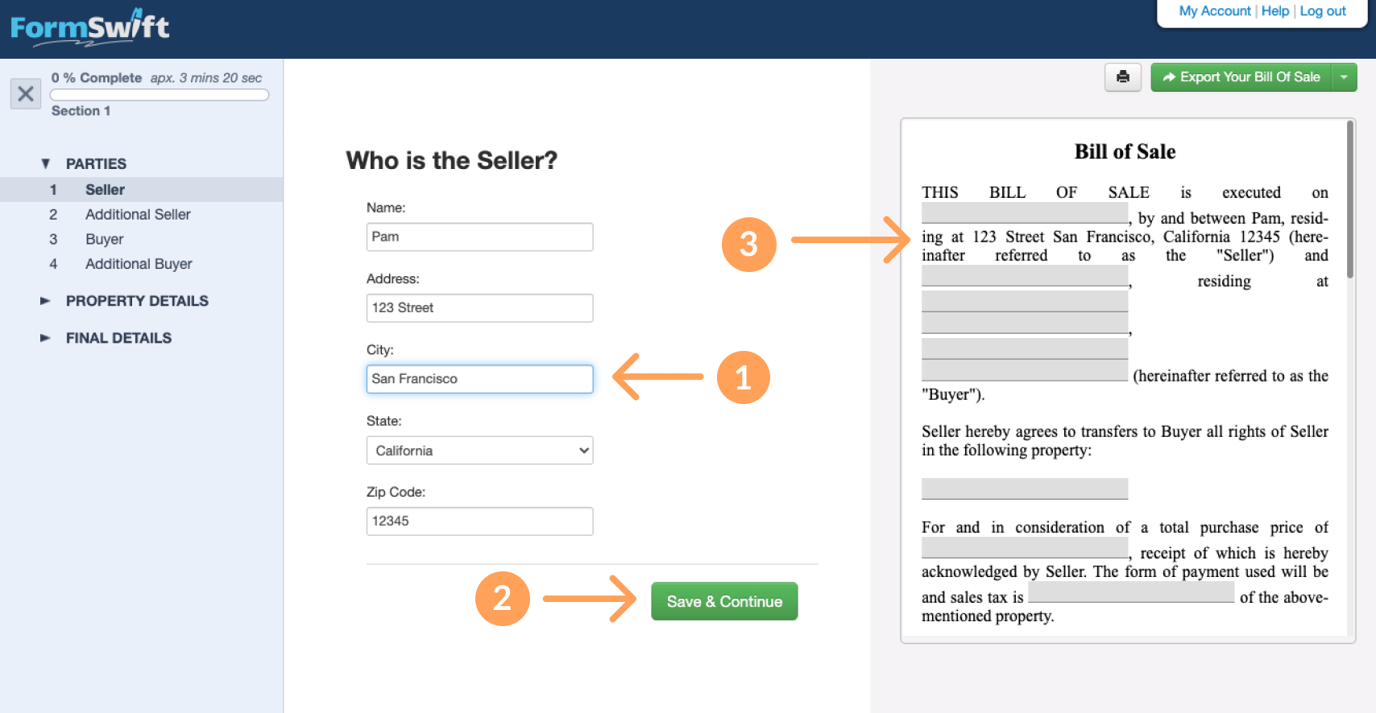
Task: Close the sidebar with the X icon
Action: click(26, 94)
